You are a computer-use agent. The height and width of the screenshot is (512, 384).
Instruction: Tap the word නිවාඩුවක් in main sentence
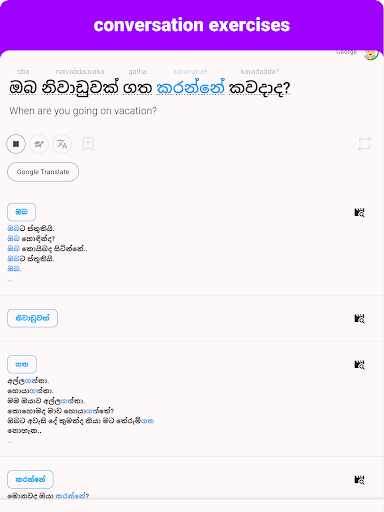click(80, 88)
